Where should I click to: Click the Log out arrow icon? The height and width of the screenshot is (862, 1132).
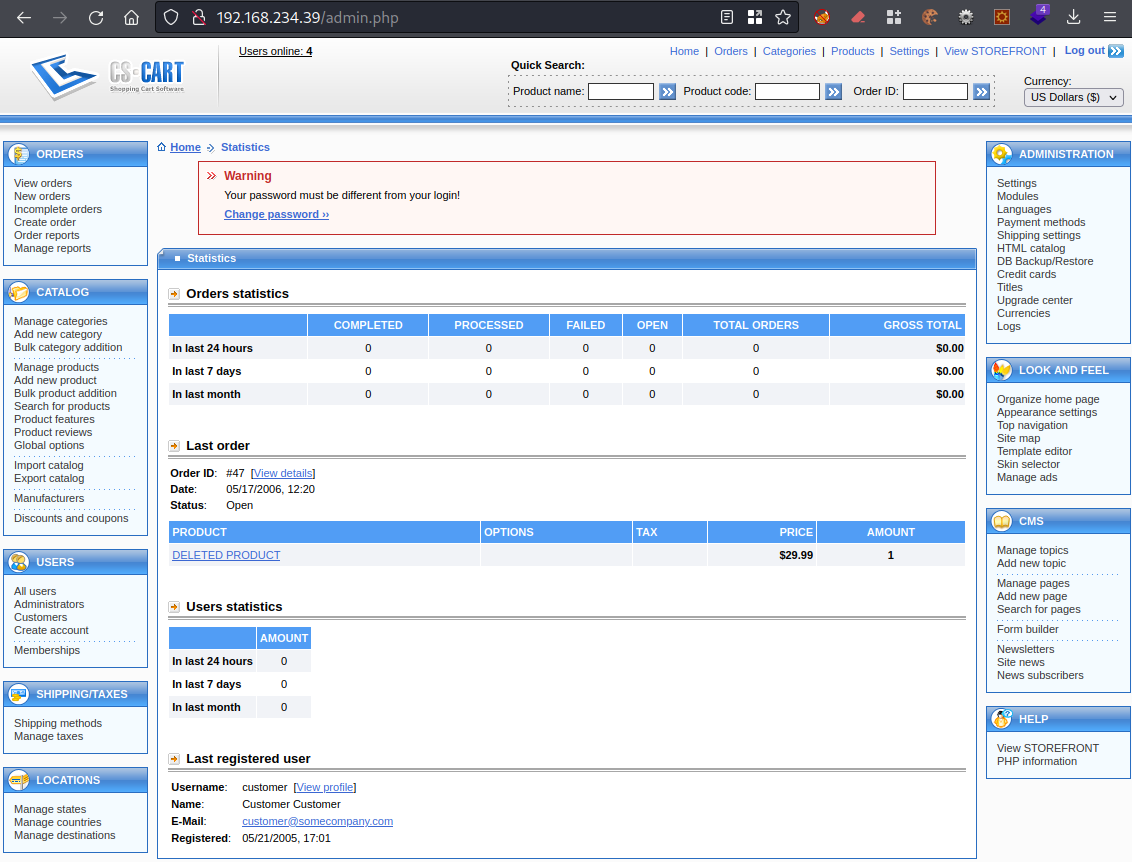point(1116,51)
